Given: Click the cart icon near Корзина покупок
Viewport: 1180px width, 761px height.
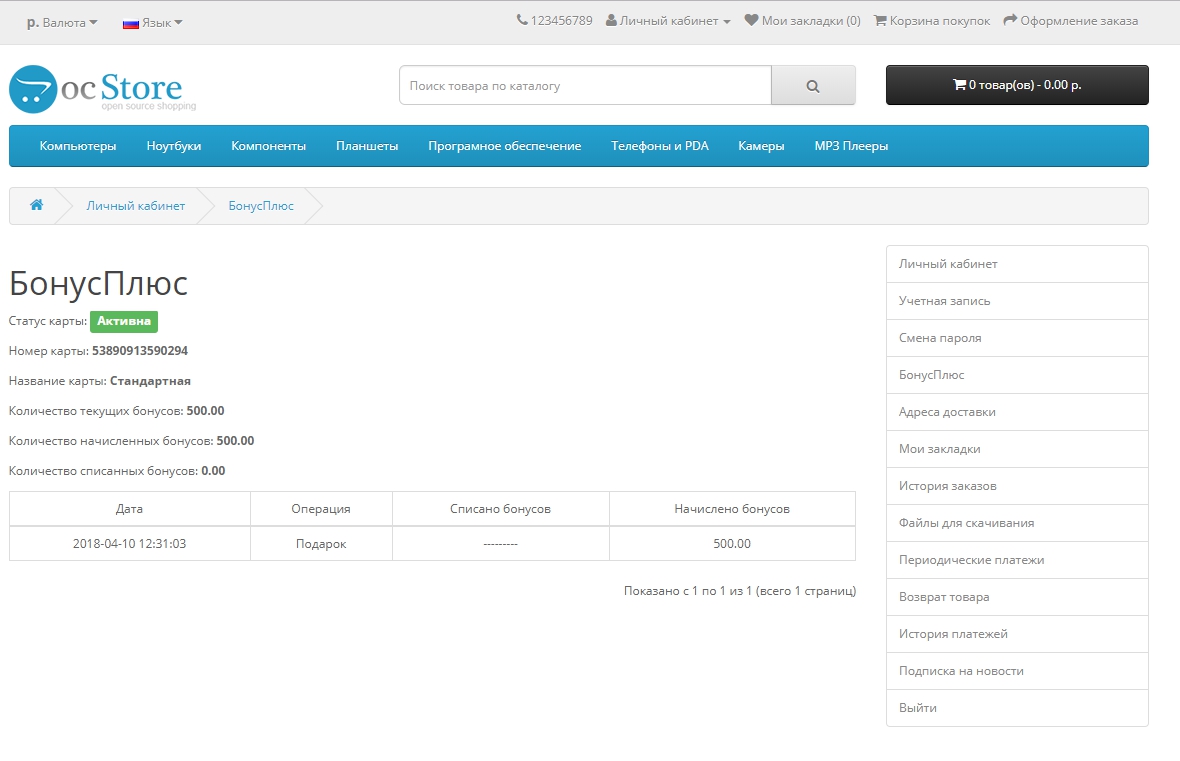Looking at the screenshot, I should coord(880,20).
